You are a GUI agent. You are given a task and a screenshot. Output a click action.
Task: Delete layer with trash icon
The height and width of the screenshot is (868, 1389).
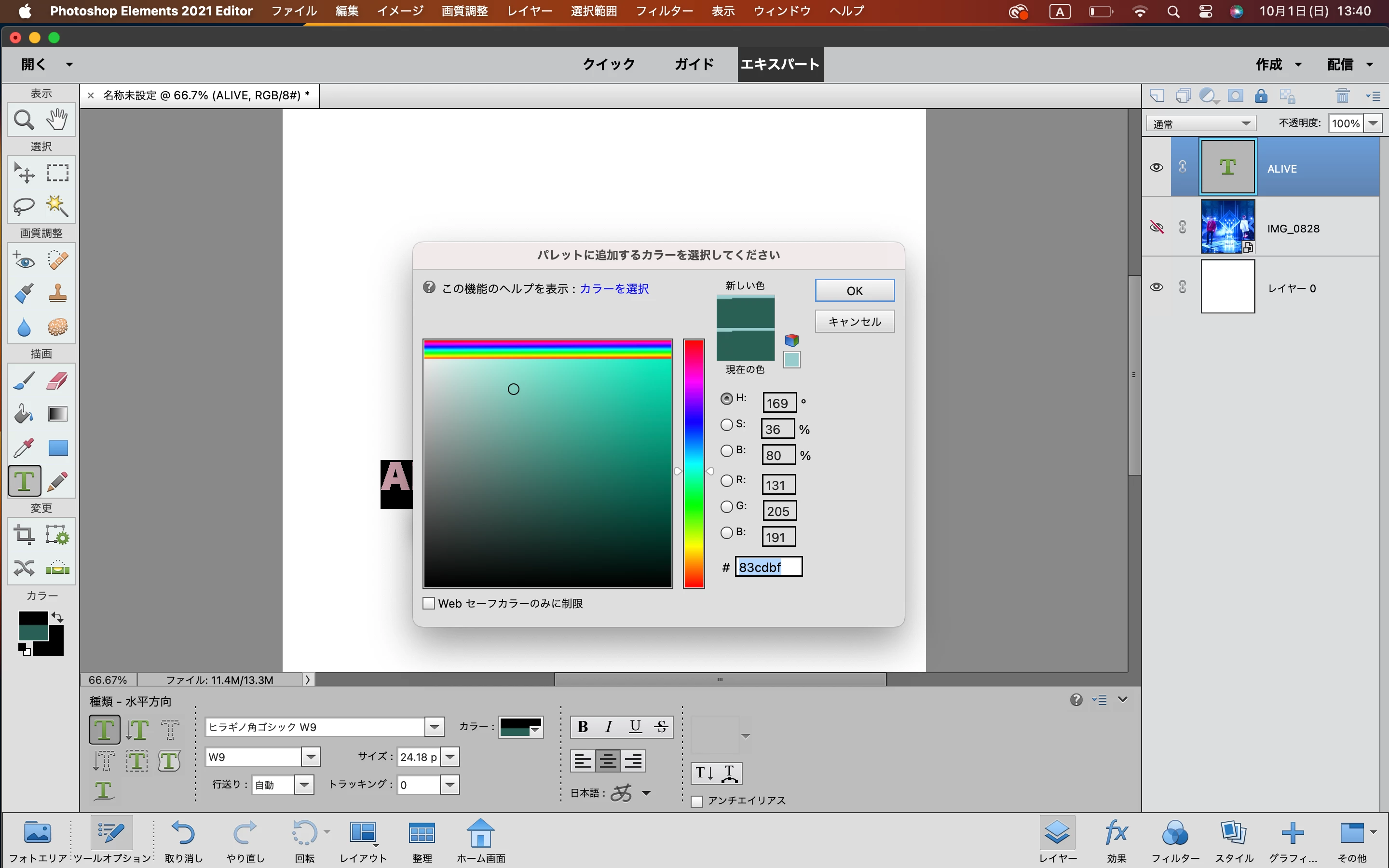pos(1342,96)
